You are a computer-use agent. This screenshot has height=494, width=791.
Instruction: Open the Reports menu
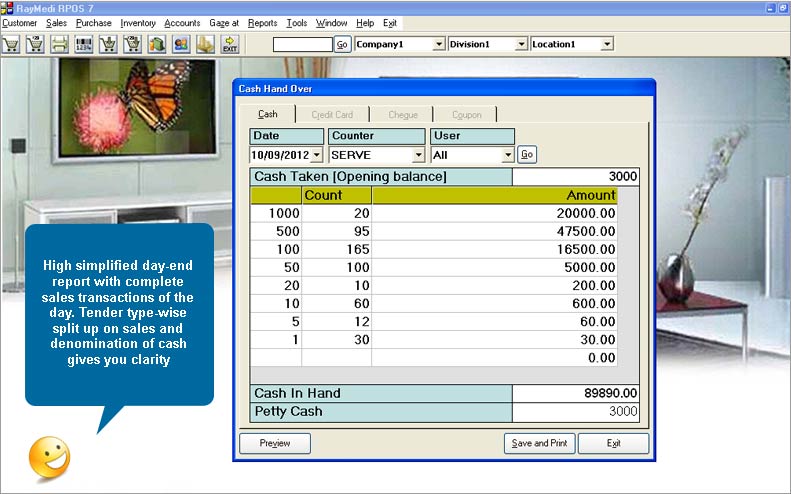pyautogui.click(x=262, y=22)
